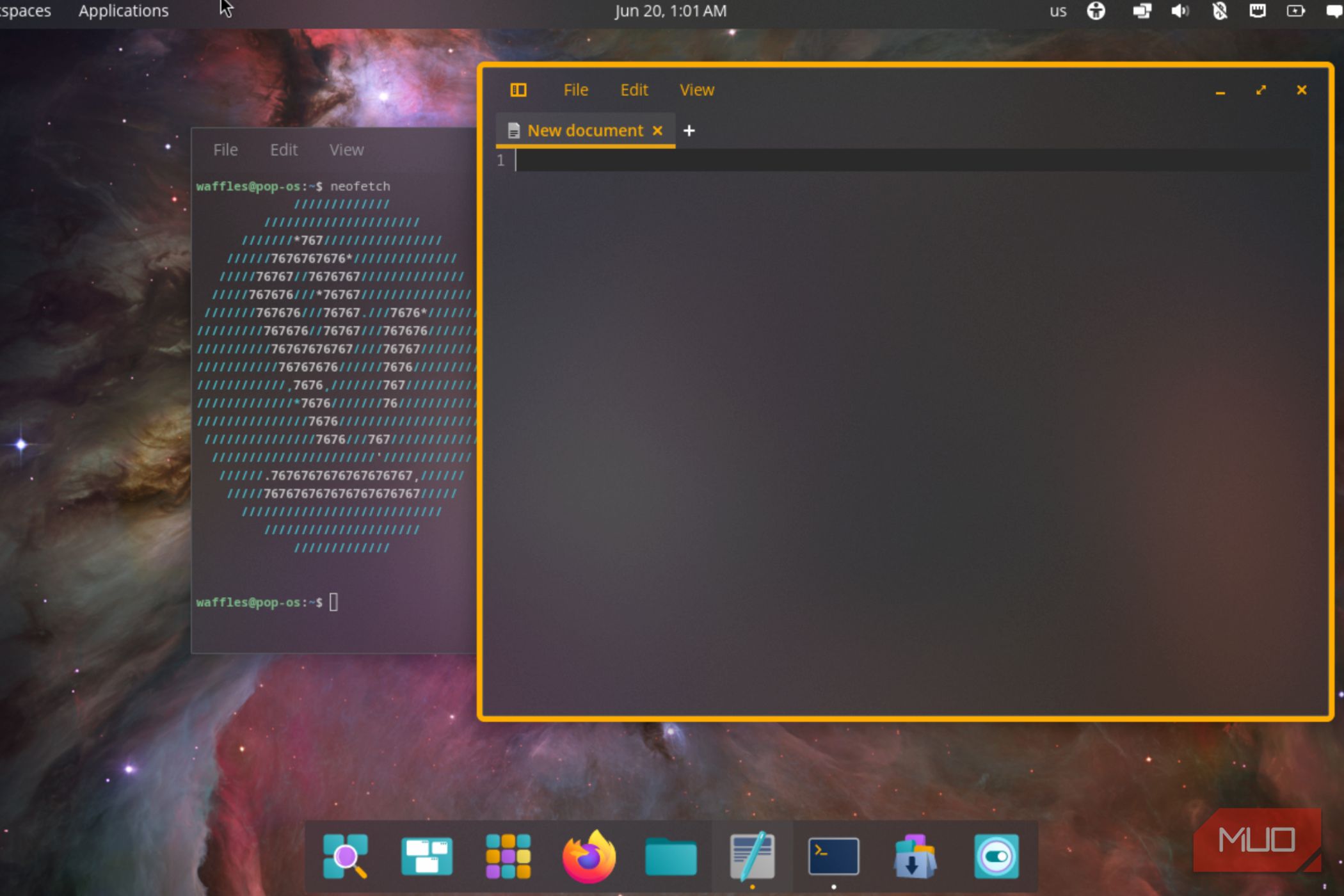Image resolution: width=1344 pixels, height=896 pixels.
Task: Open the app library grid icon in dock
Action: [x=508, y=856]
